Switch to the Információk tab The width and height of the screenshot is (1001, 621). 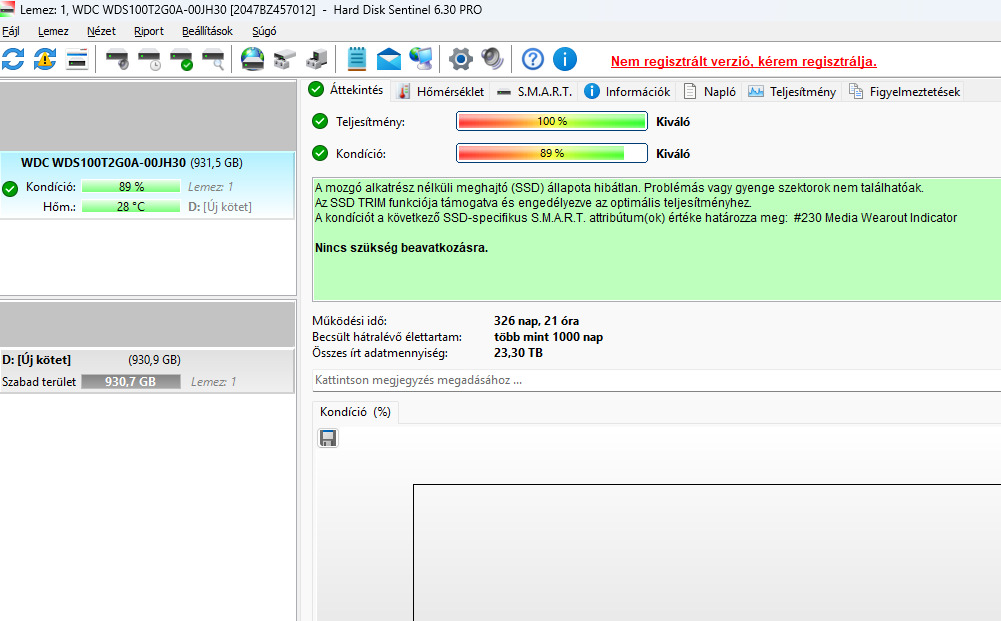627,92
